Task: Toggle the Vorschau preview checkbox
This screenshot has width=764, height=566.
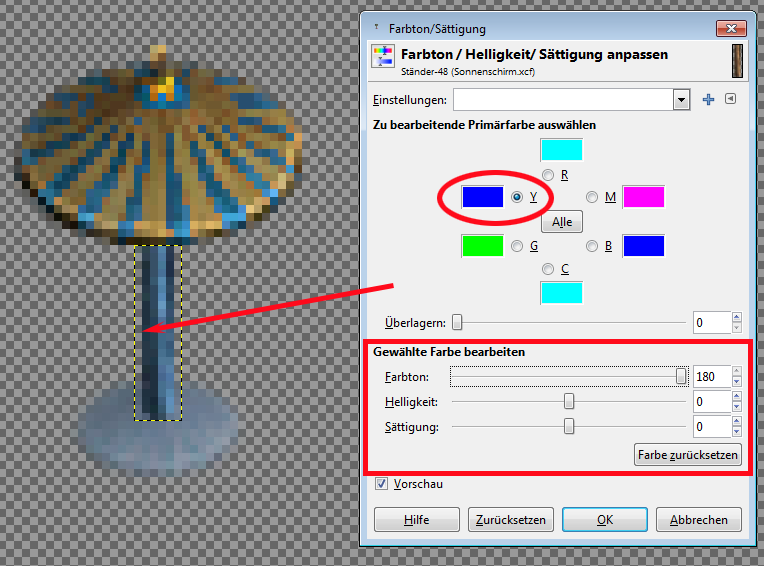Action: (381, 484)
